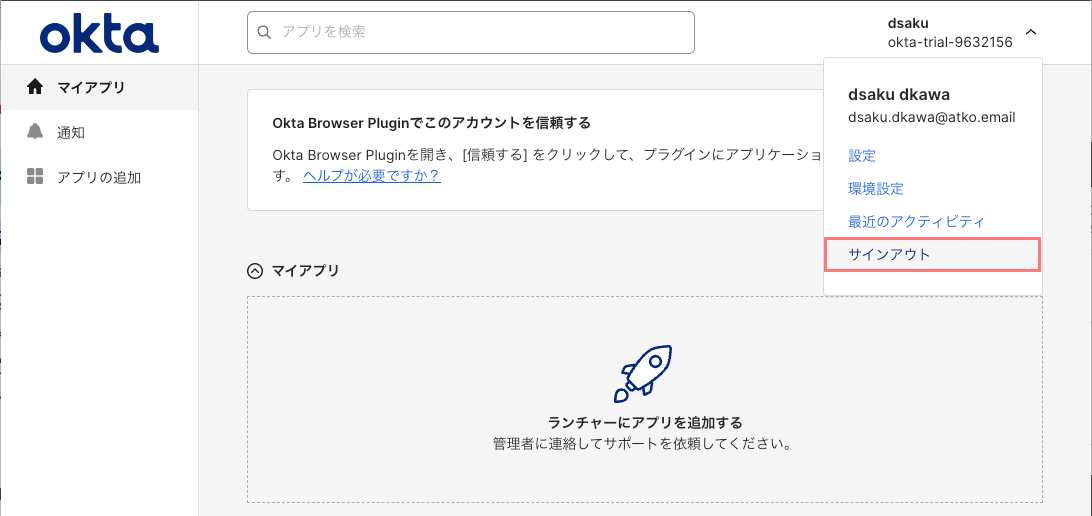Open notifications via the bell icon

(x=35, y=132)
